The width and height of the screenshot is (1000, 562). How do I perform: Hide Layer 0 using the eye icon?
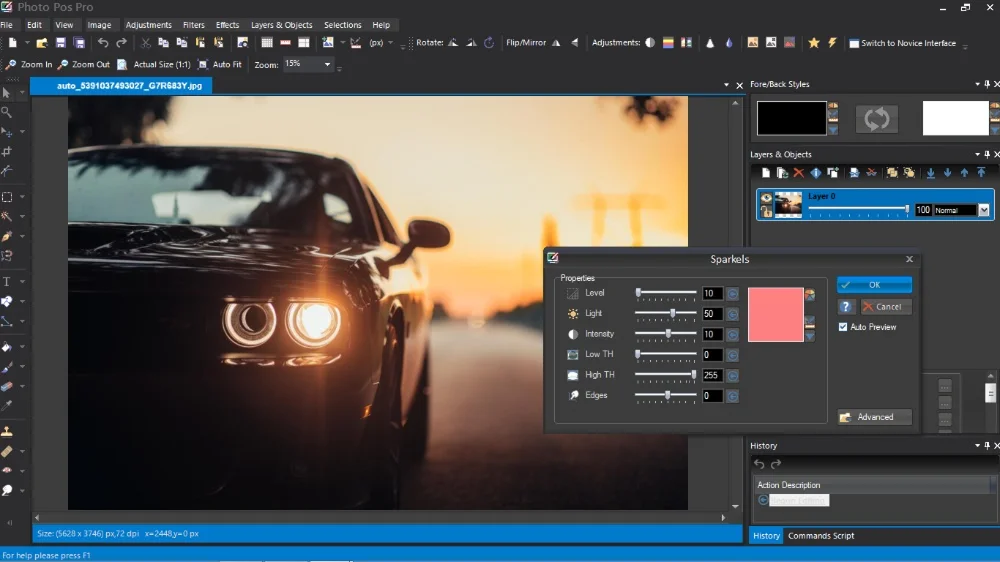[x=766, y=198]
